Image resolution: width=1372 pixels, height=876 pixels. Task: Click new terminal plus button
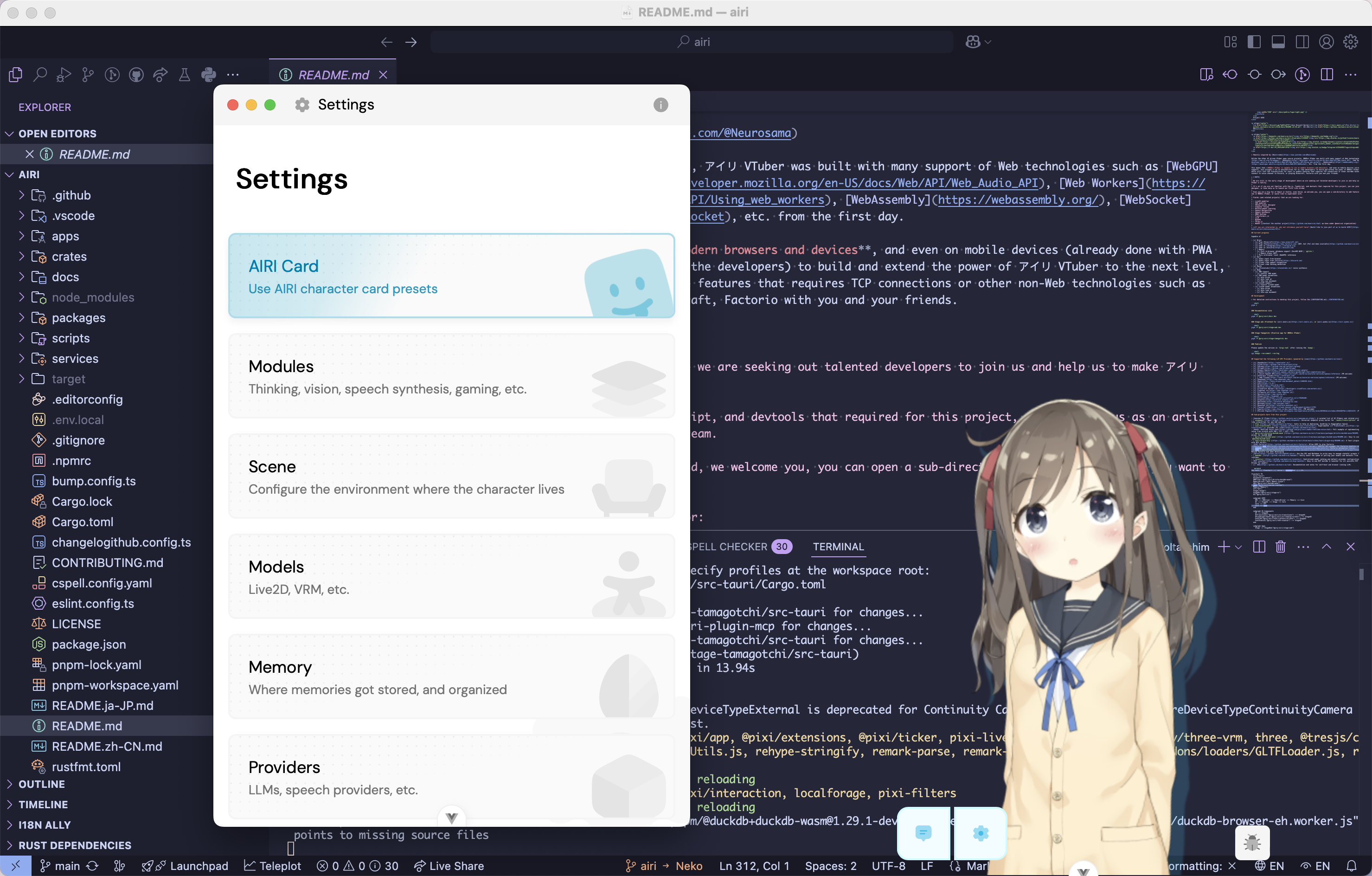(1223, 547)
